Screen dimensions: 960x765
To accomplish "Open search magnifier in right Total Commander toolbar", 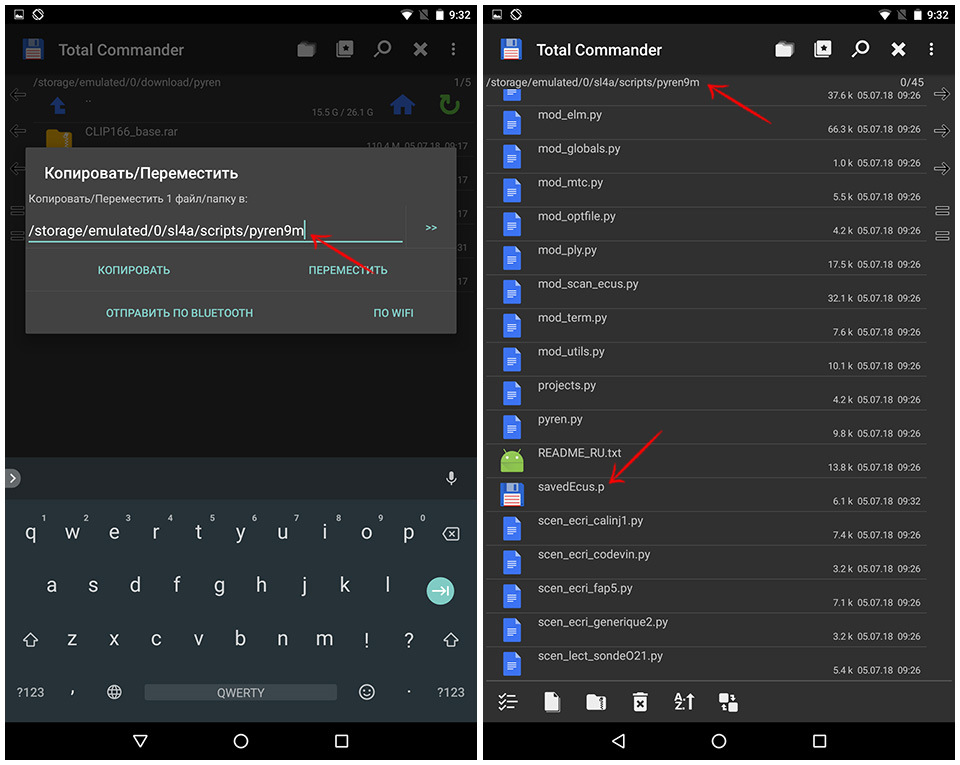I will [x=860, y=49].
